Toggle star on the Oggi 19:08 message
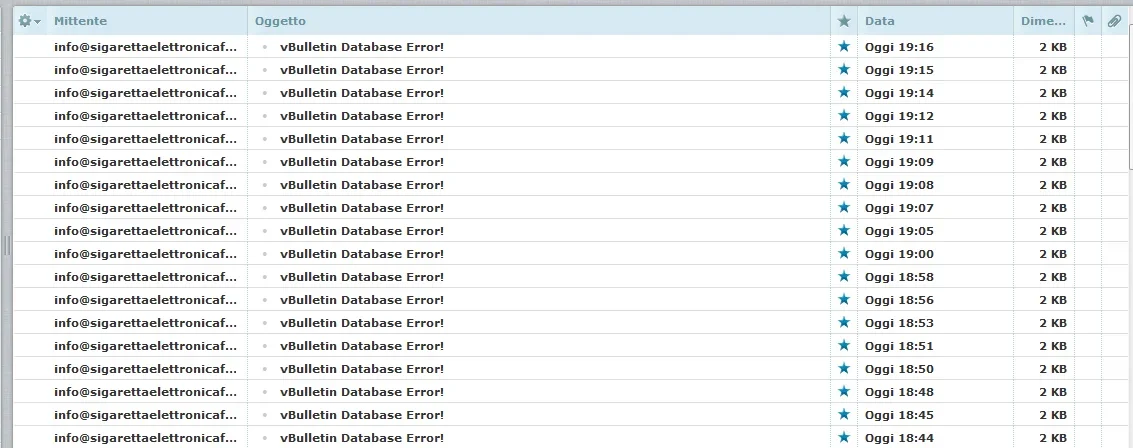Viewport: 1133px width, 448px height. pyautogui.click(x=844, y=184)
